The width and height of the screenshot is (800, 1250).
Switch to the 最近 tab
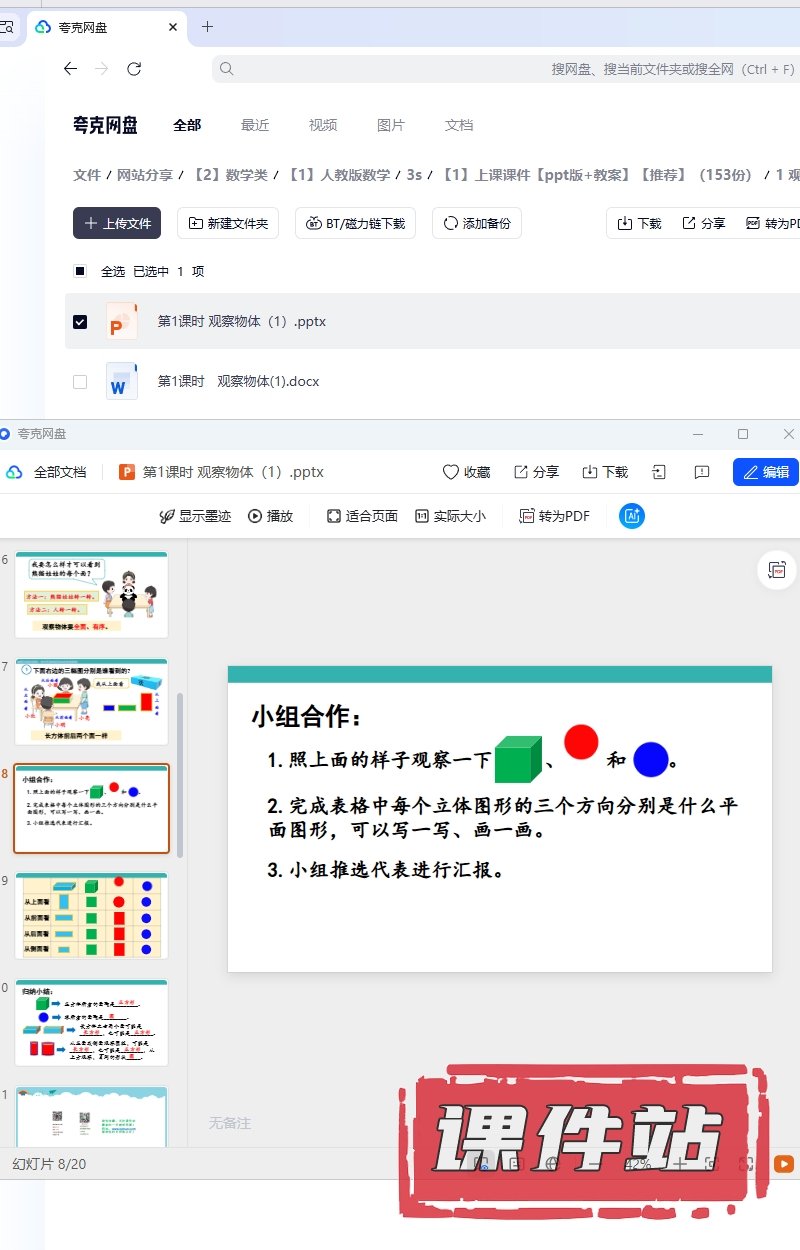[x=255, y=125]
